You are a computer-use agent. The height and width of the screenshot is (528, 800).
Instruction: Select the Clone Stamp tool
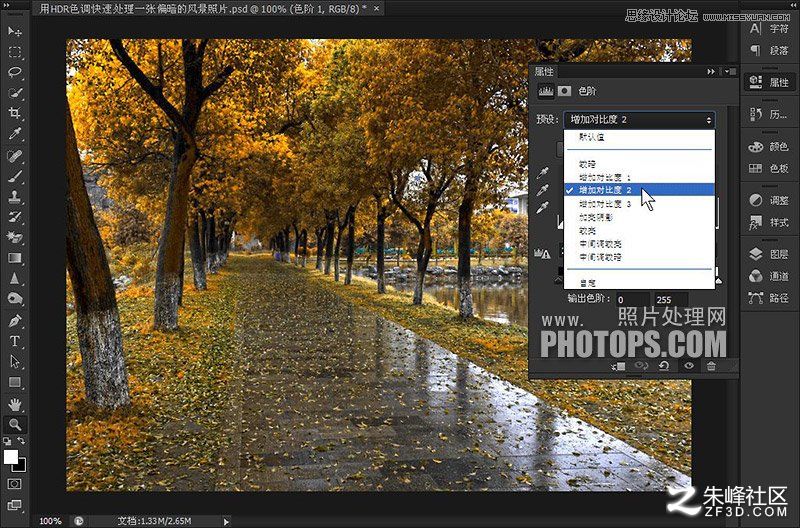click(14, 196)
